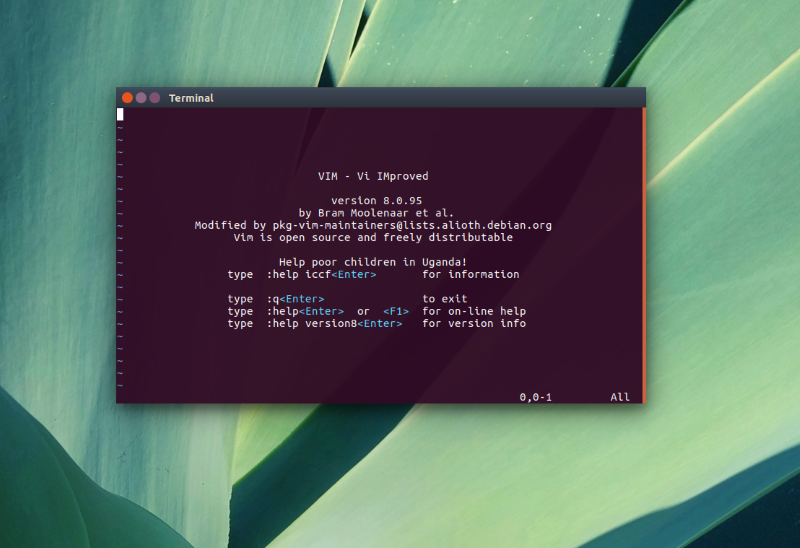Click the 'VIM - Vi IMproved' heading

point(373,177)
